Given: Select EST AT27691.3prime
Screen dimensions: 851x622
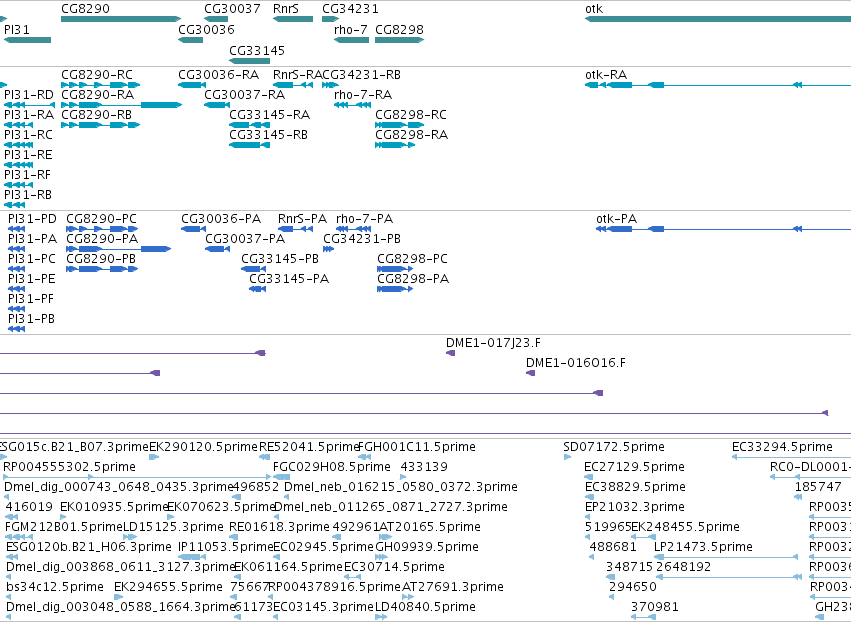Looking at the screenshot, I should 453,587.
